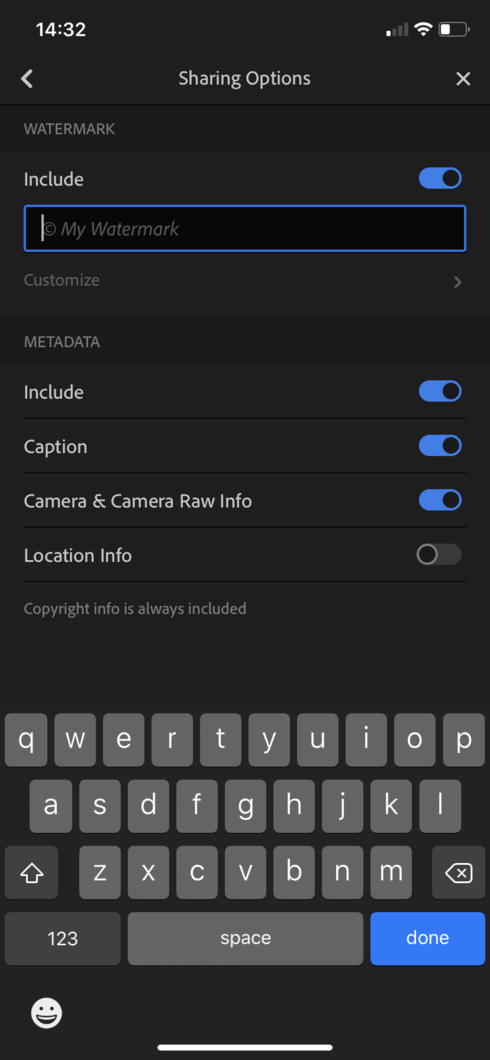Tap the done key

click(x=428, y=938)
